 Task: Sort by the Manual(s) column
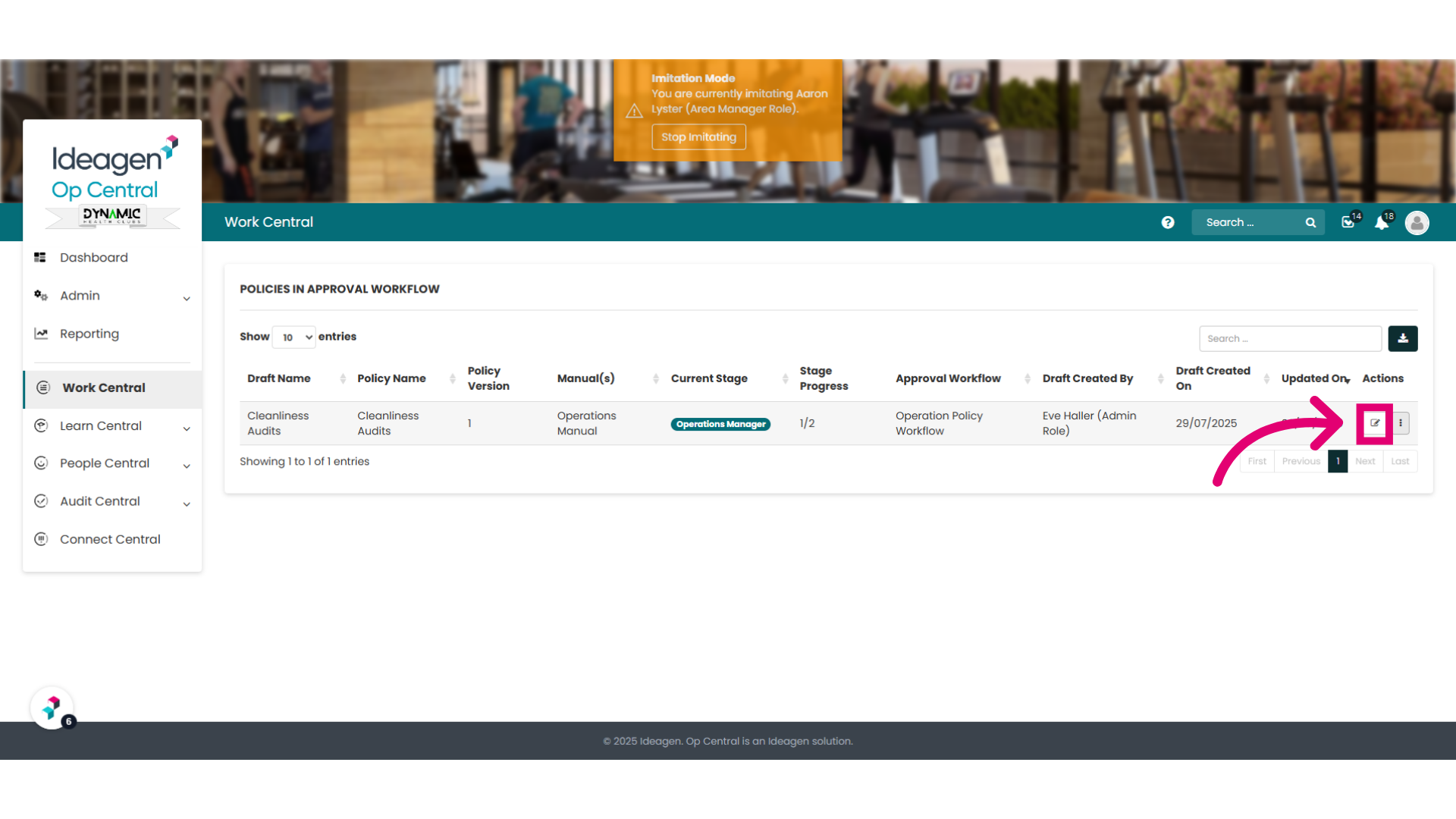coord(607,378)
